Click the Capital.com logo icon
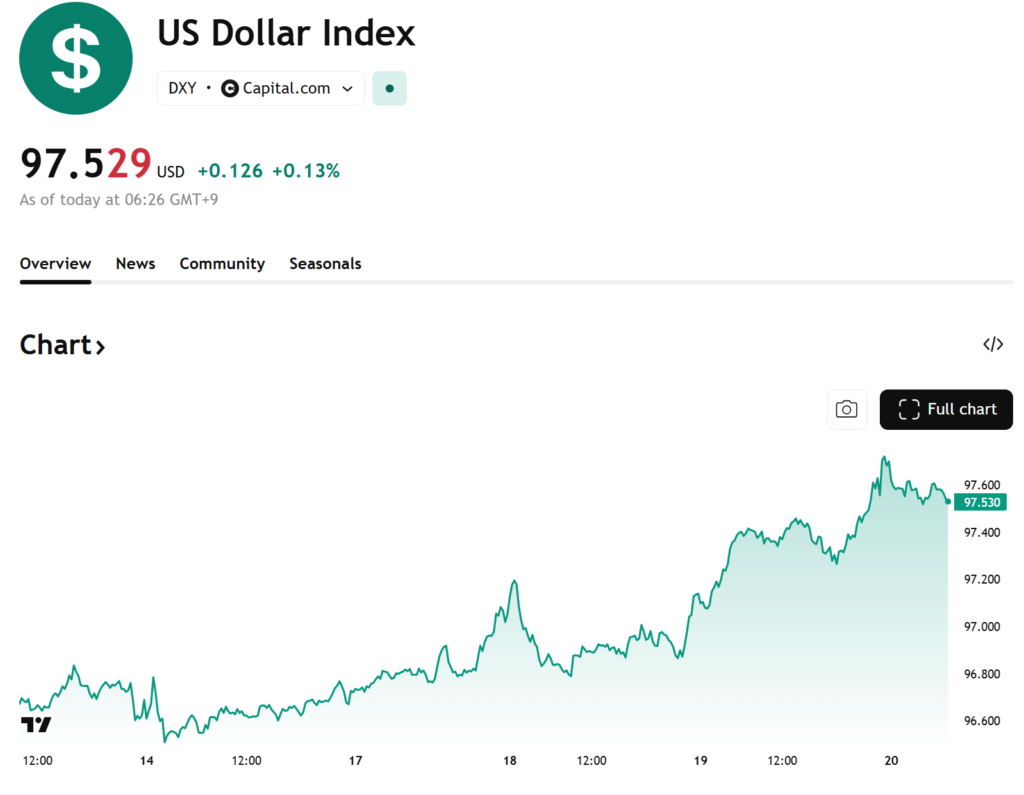Image resolution: width=1024 pixels, height=795 pixels. (x=230, y=88)
